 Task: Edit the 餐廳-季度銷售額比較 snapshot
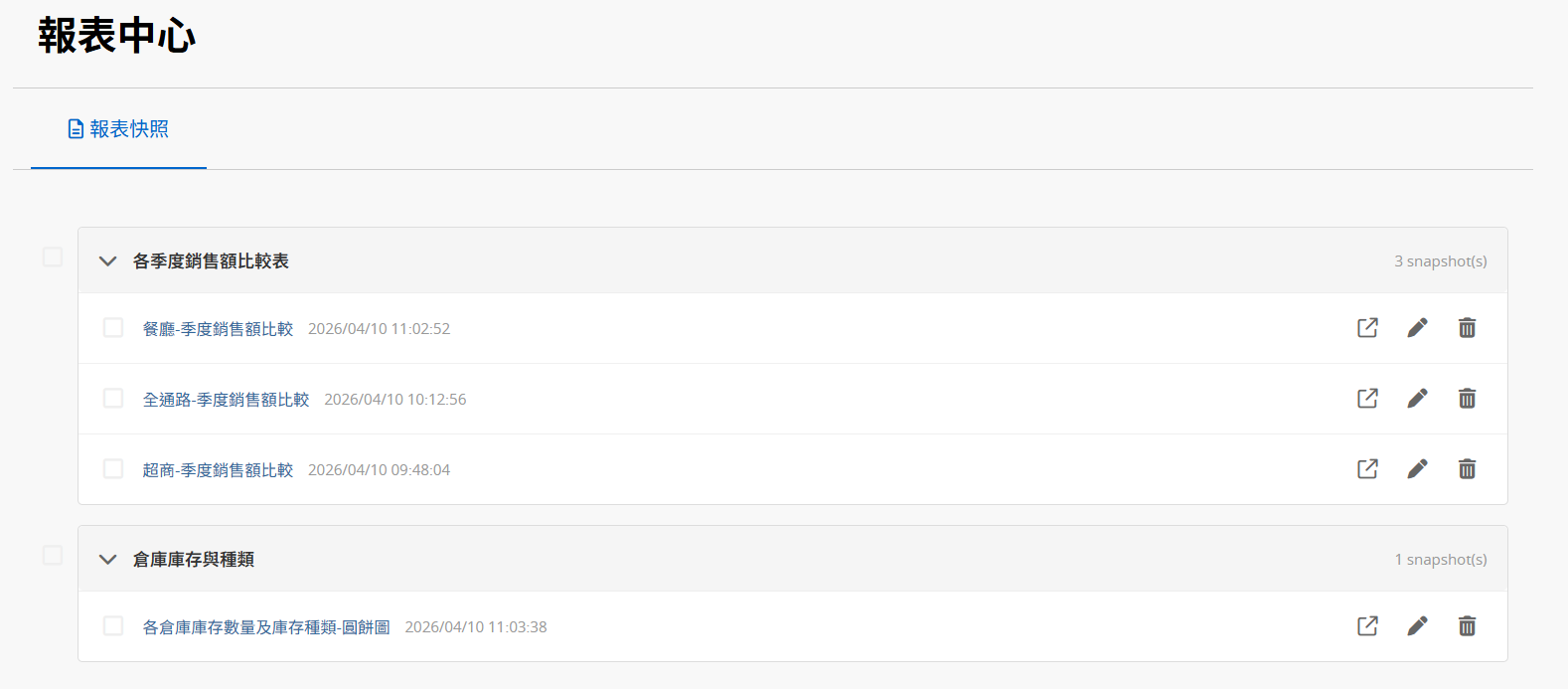pyautogui.click(x=1417, y=328)
